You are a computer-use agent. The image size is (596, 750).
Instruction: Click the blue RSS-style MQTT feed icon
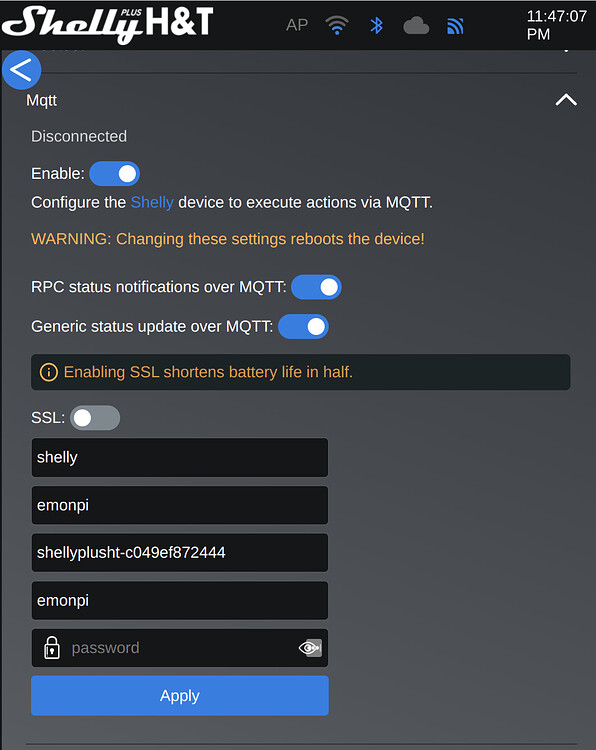(455, 26)
